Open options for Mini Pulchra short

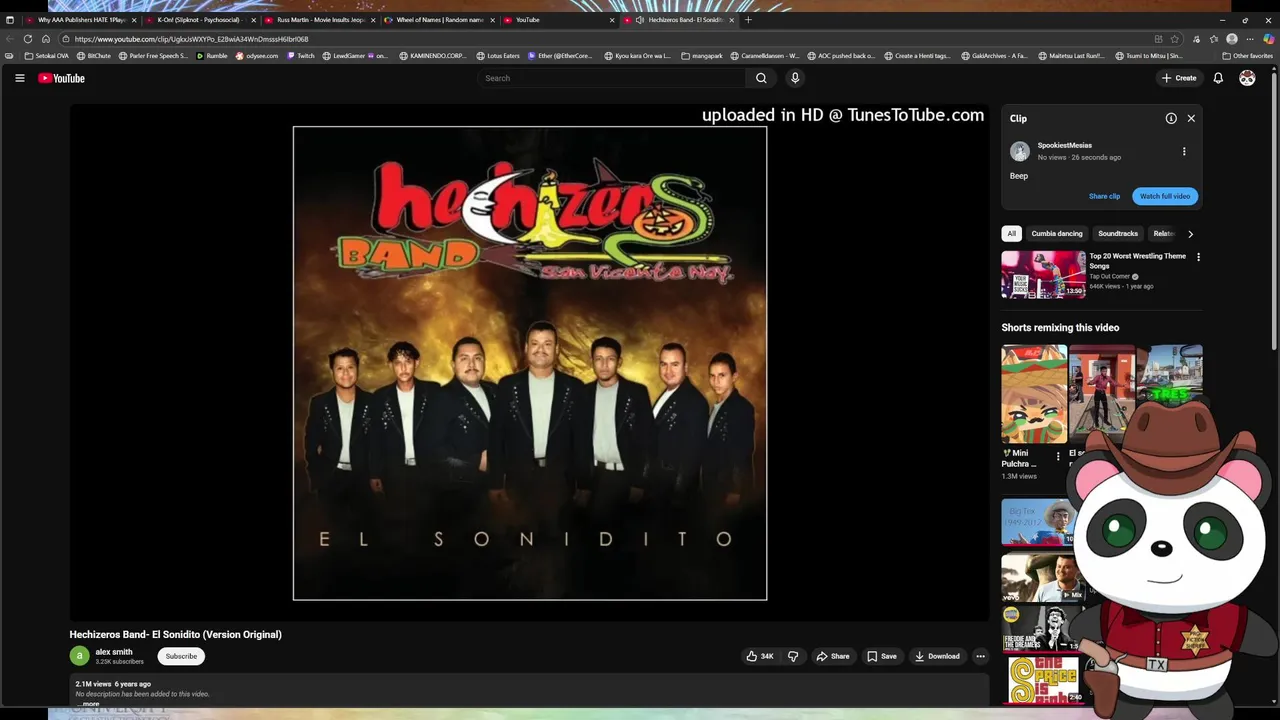(1058, 456)
